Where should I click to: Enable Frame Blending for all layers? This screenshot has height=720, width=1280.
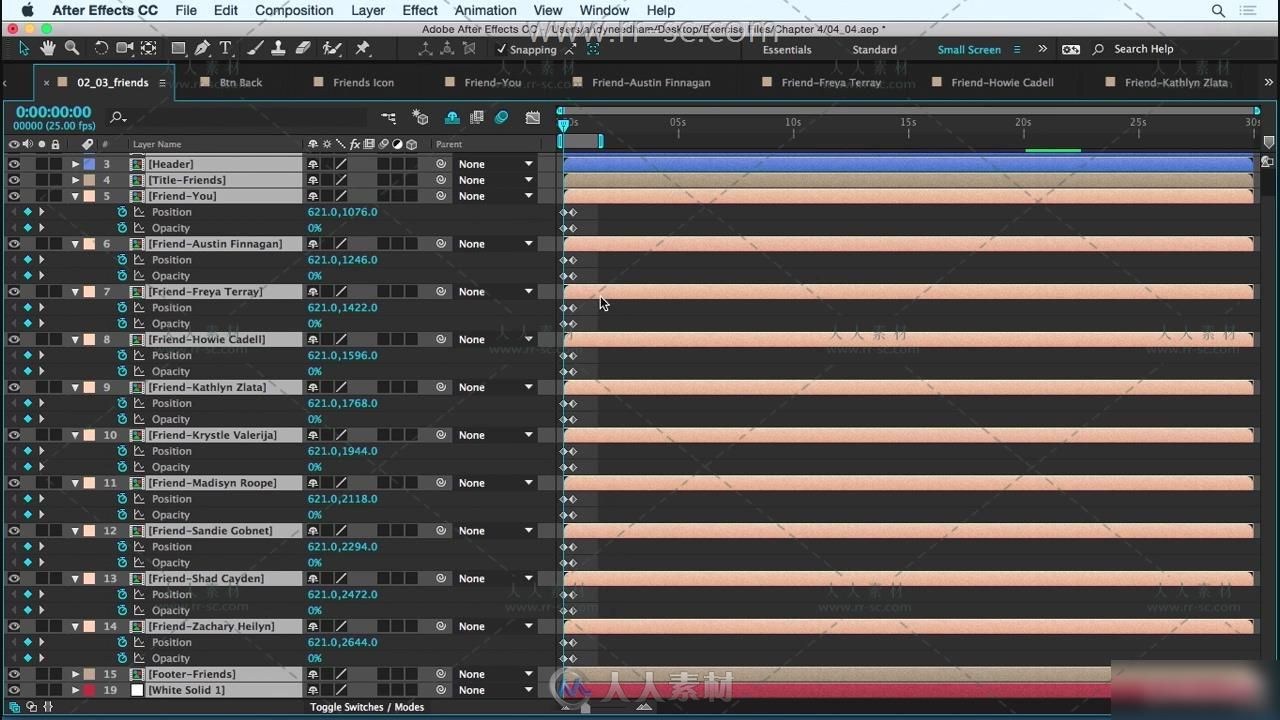[x=477, y=118]
